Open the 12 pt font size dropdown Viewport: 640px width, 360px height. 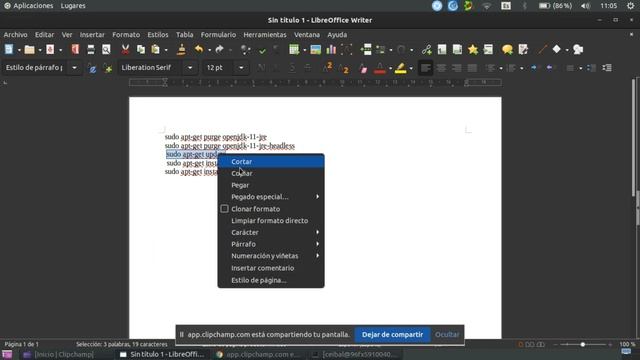pos(241,68)
